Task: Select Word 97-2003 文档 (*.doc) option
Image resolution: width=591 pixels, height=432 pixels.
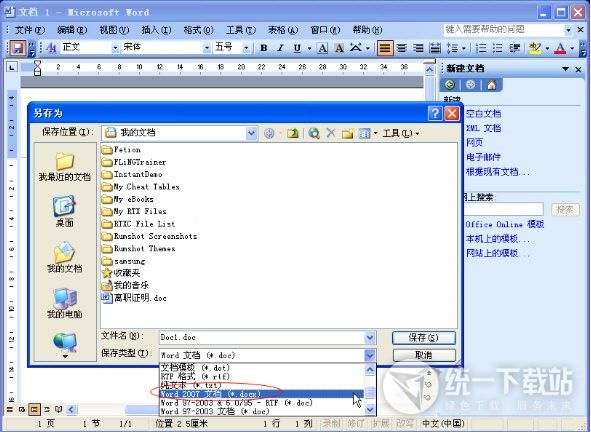Action: [x=262, y=411]
